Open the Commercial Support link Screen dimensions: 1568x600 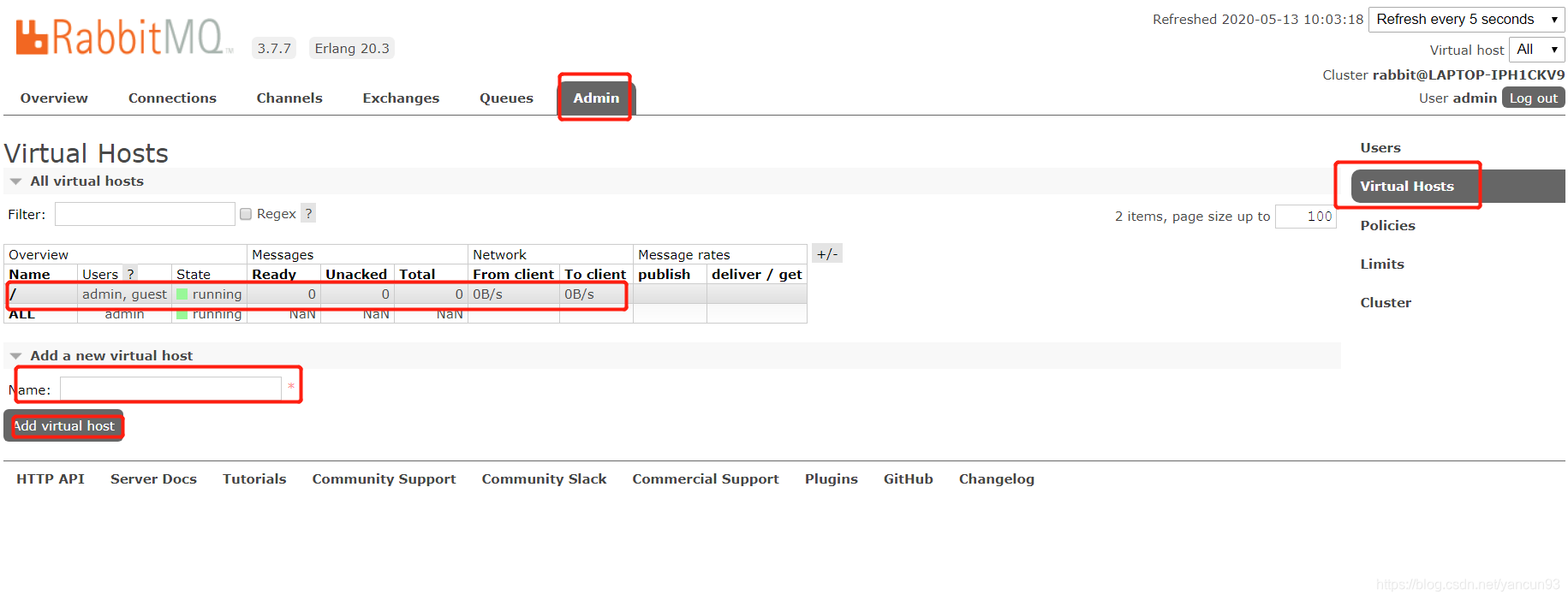[x=706, y=478]
